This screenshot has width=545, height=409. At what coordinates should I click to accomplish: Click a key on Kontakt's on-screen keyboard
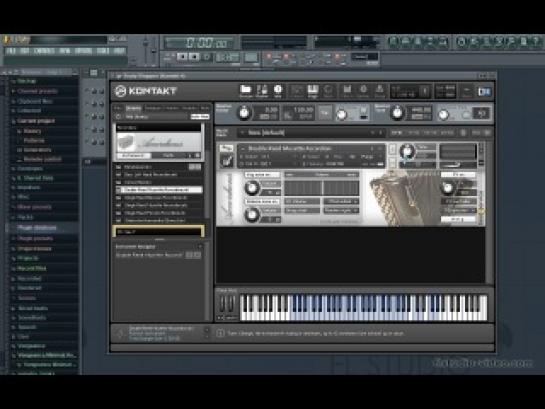(x=363, y=308)
